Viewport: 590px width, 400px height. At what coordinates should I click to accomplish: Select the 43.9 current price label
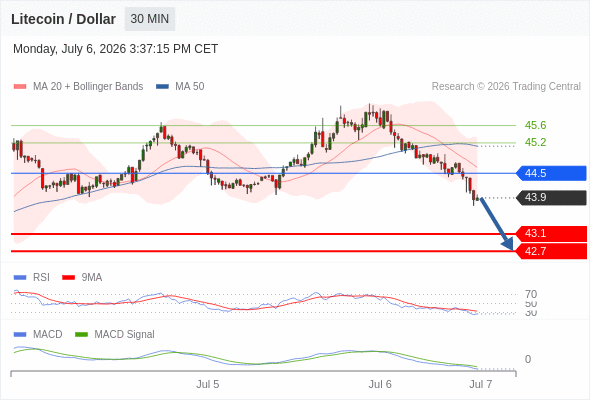point(552,198)
